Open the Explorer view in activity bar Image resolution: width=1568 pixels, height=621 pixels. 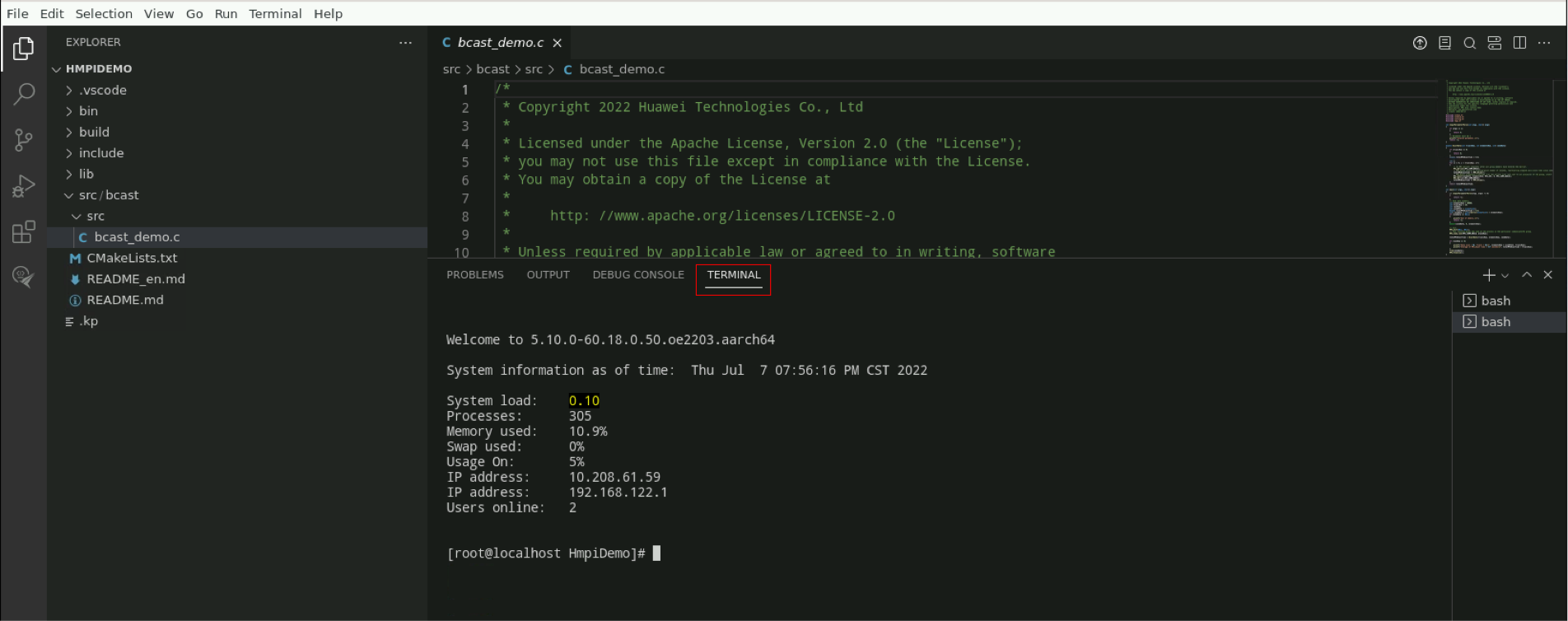(x=24, y=49)
